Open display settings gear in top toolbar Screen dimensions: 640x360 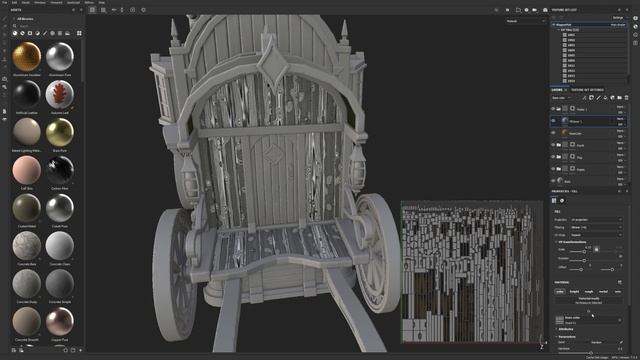pos(143,10)
